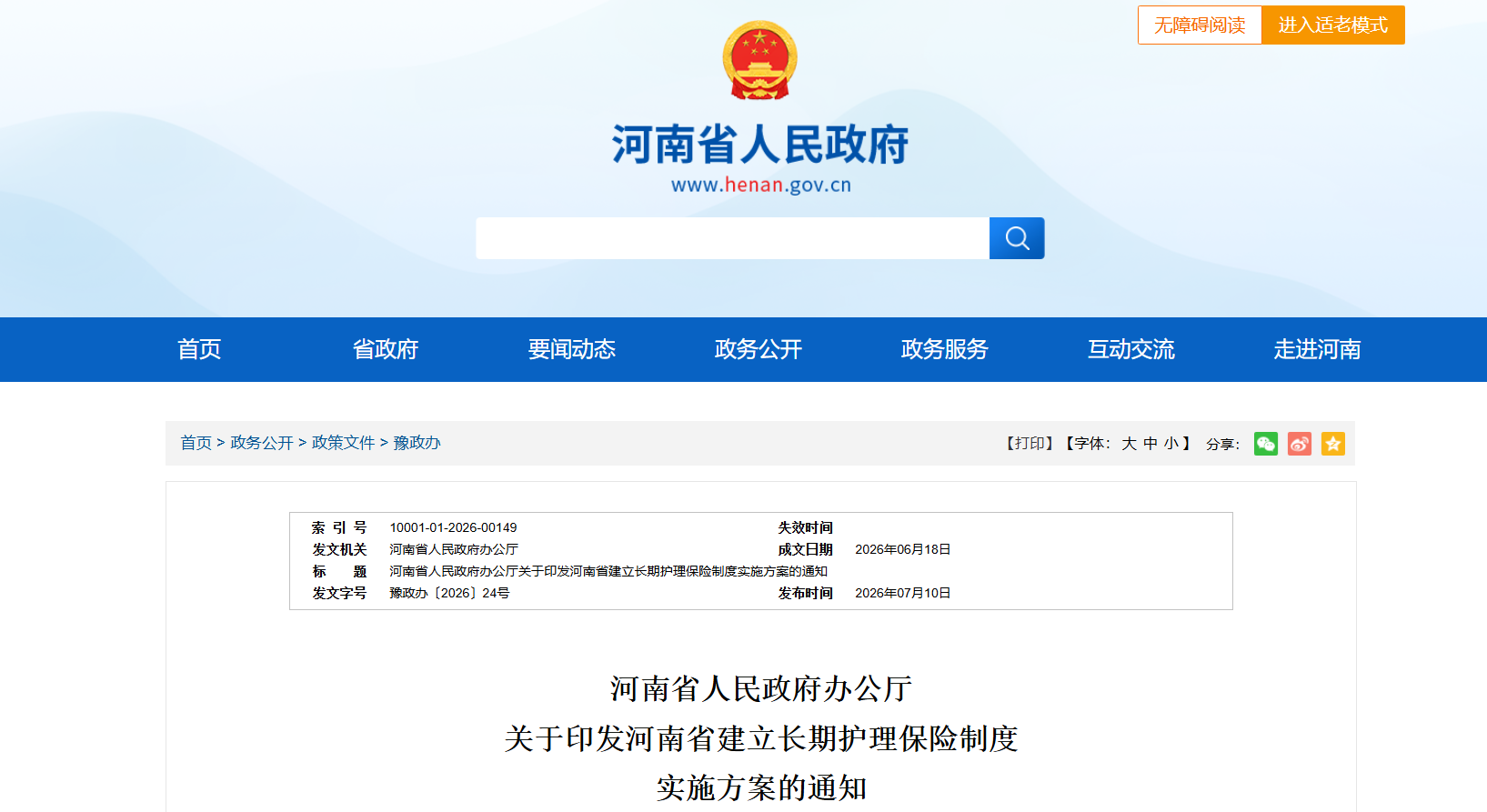Open 无障碍阅读 accessibility reading
The image size is (1487, 812).
click(1200, 25)
